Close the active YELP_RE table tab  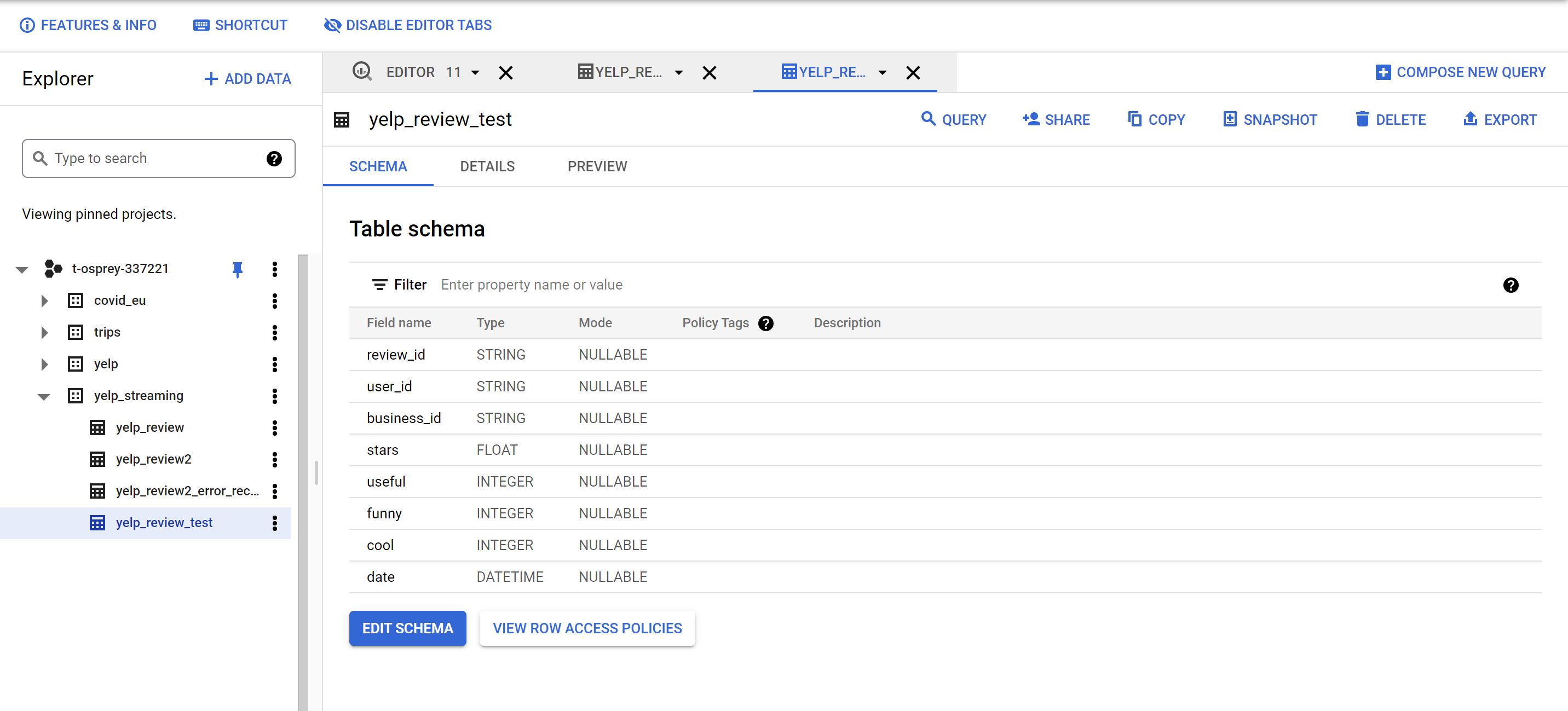point(913,72)
